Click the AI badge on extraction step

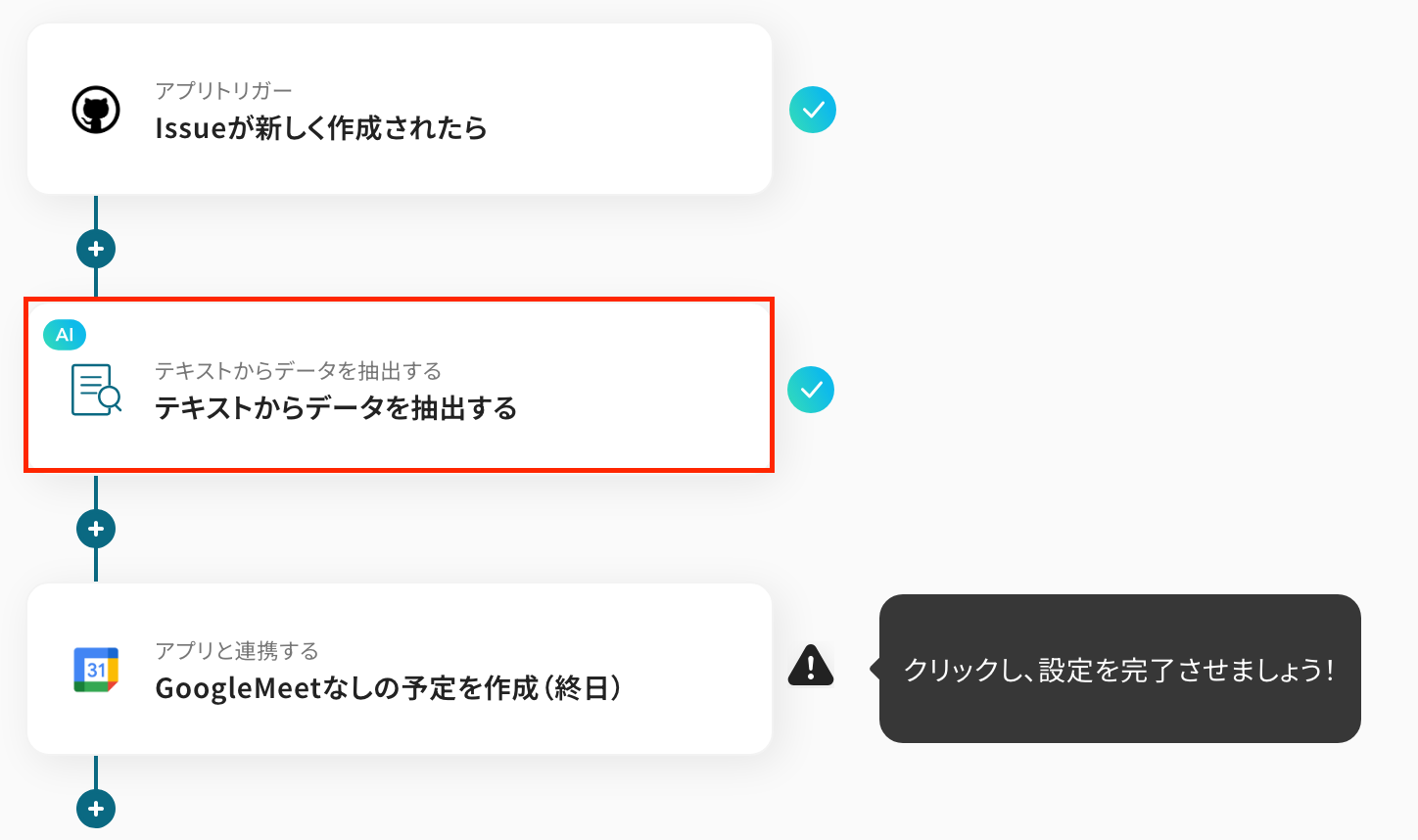tap(65, 335)
